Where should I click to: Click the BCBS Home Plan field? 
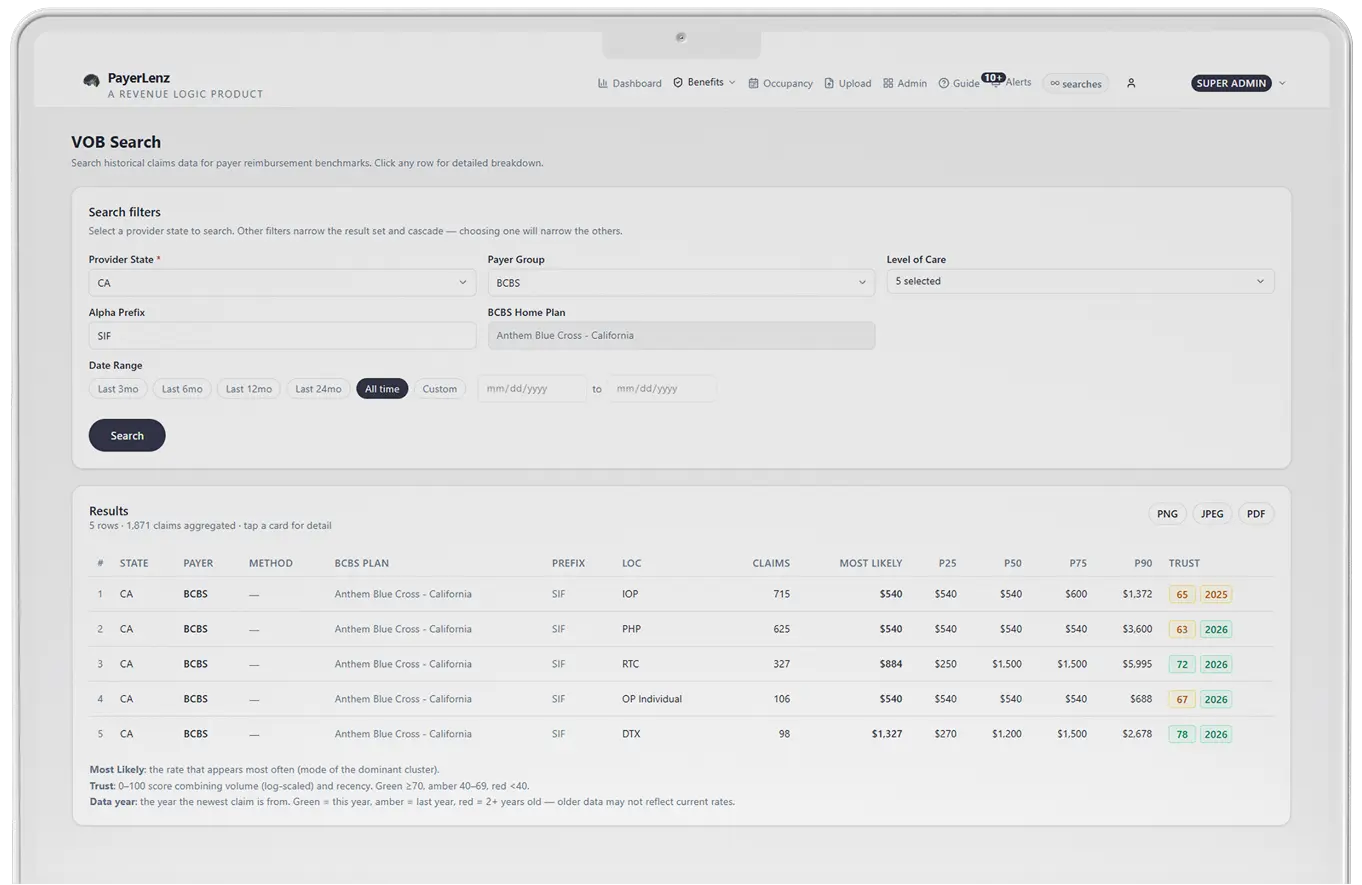(681, 335)
